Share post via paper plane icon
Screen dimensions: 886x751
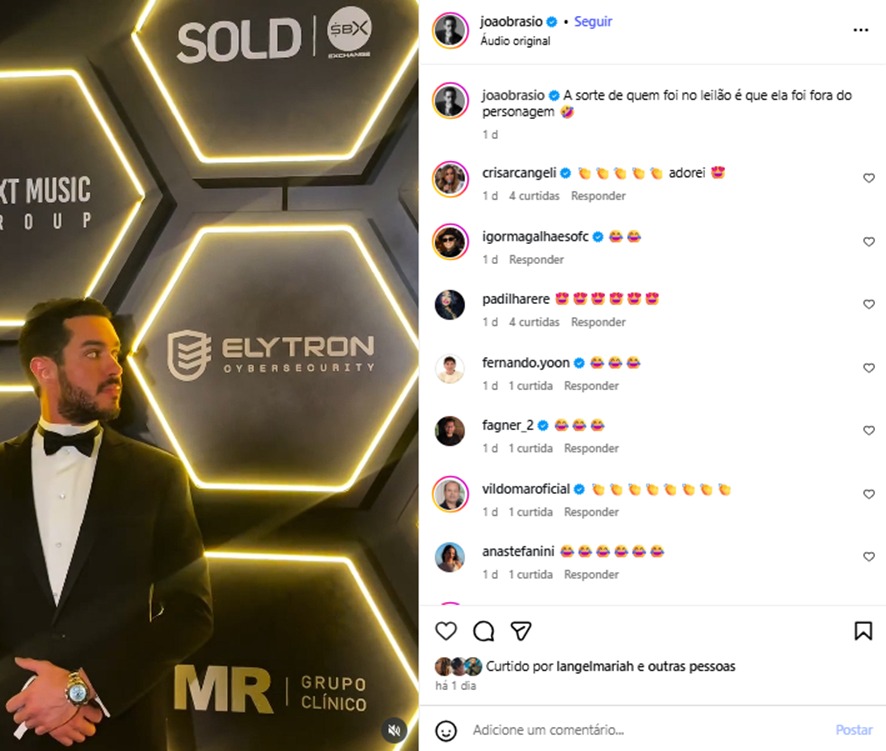[x=520, y=631]
